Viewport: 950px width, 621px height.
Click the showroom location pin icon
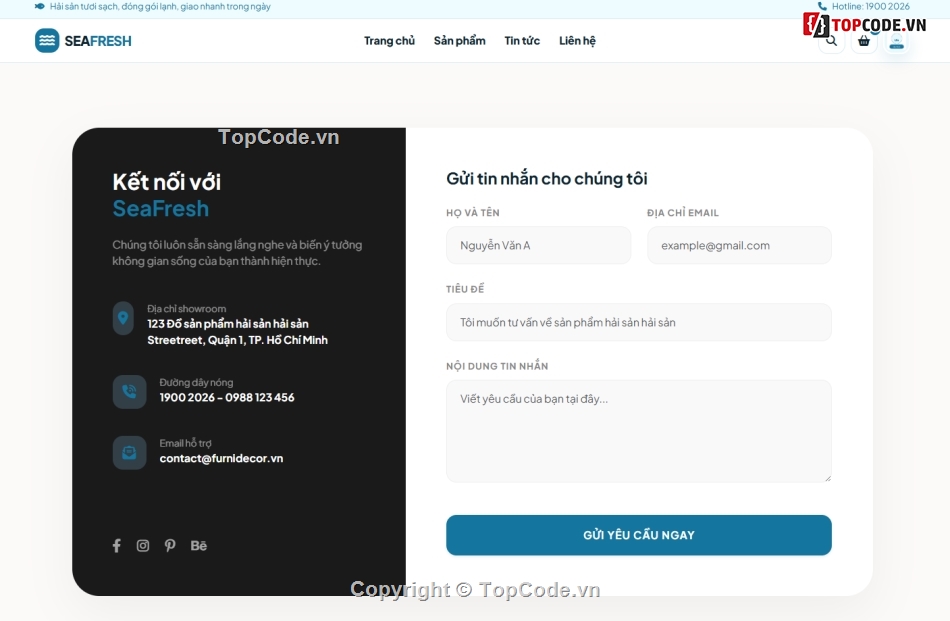point(123,318)
